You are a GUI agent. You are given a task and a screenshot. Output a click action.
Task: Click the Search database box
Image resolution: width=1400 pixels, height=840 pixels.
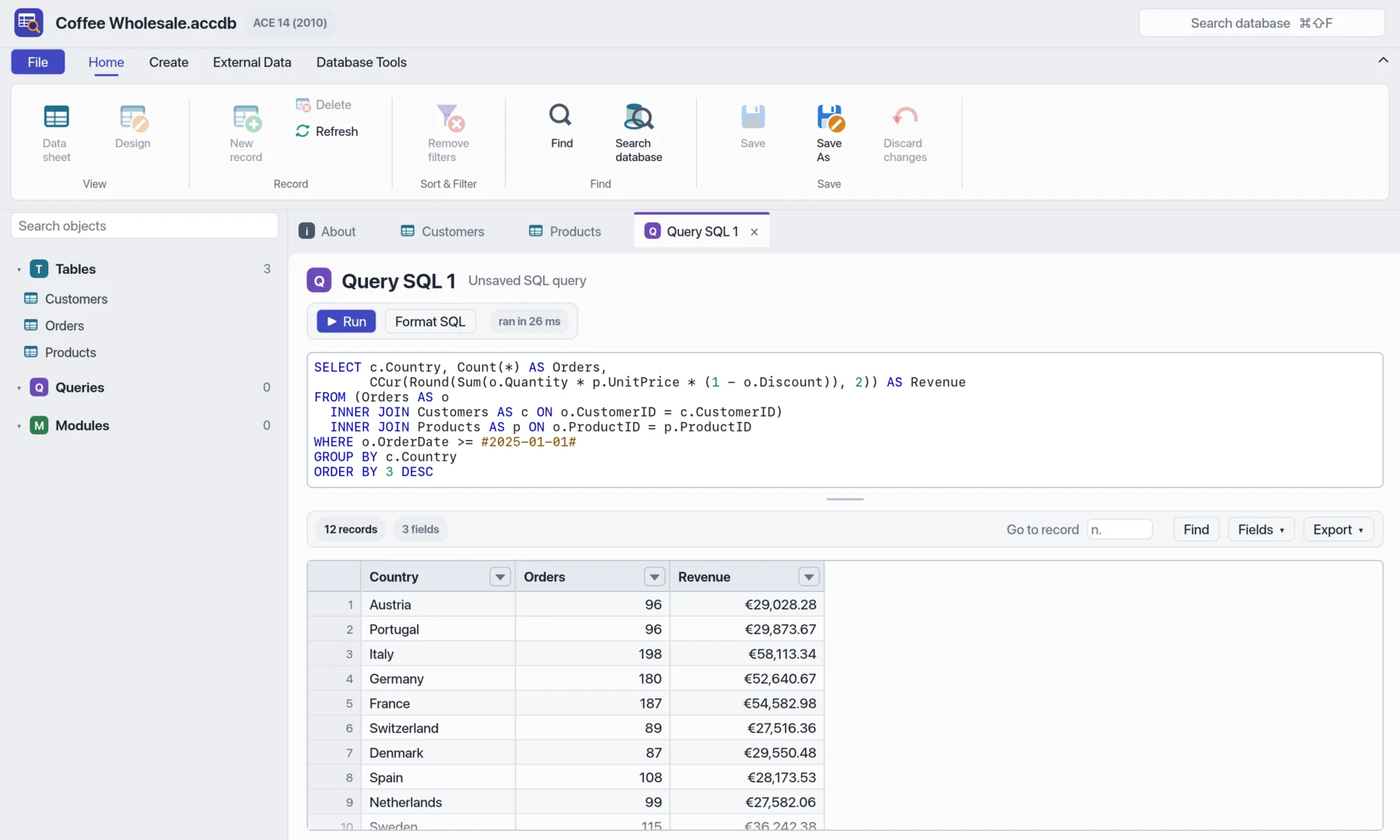[1262, 23]
